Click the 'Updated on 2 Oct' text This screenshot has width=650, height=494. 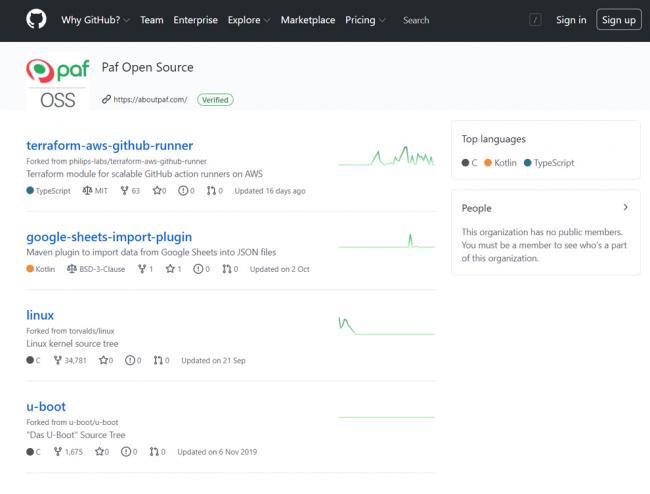pyautogui.click(x=279, y=269)
